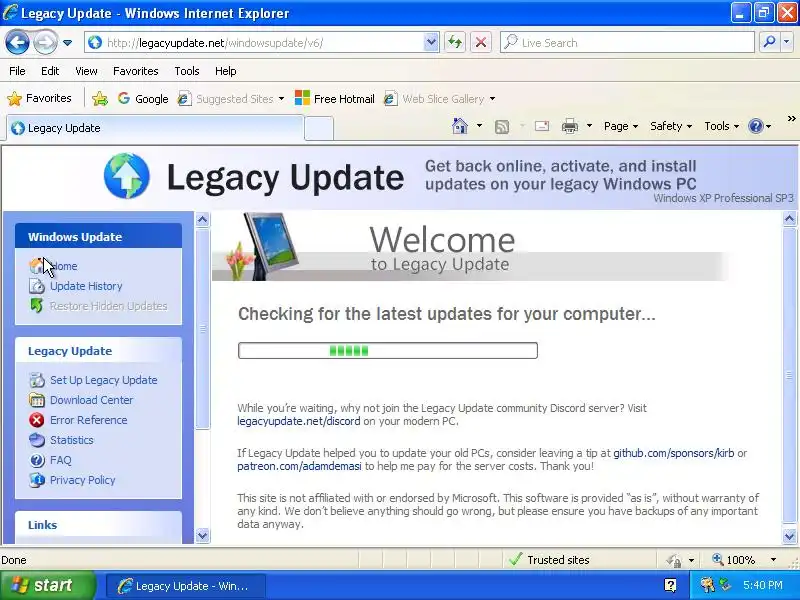Open Privacy Policy link
Image resolution: width=800 pixels, height=600 pixels.
tap(83, 480)
